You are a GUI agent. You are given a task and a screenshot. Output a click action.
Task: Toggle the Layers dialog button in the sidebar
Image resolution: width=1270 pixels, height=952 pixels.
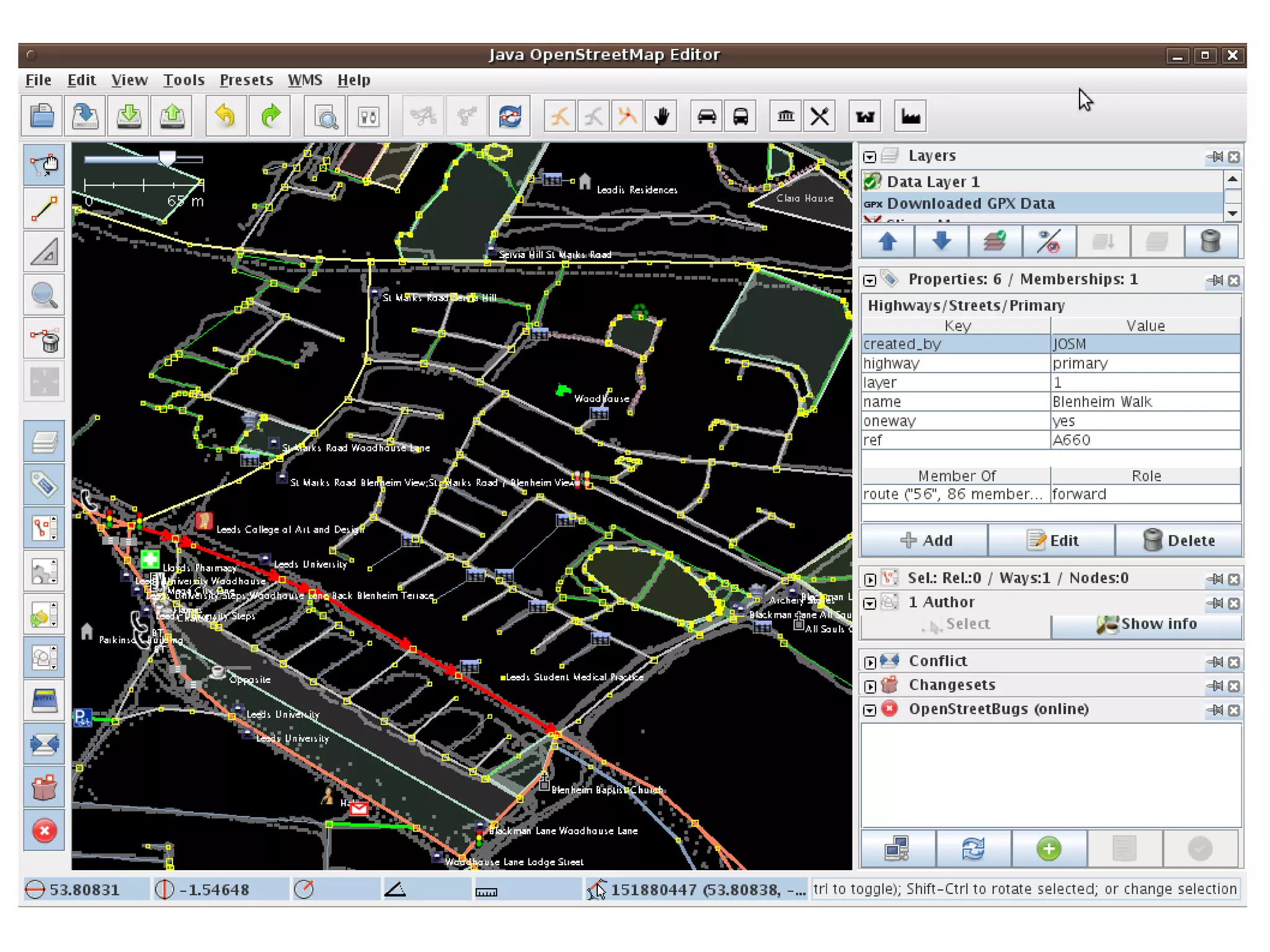[x=44, y=442]
